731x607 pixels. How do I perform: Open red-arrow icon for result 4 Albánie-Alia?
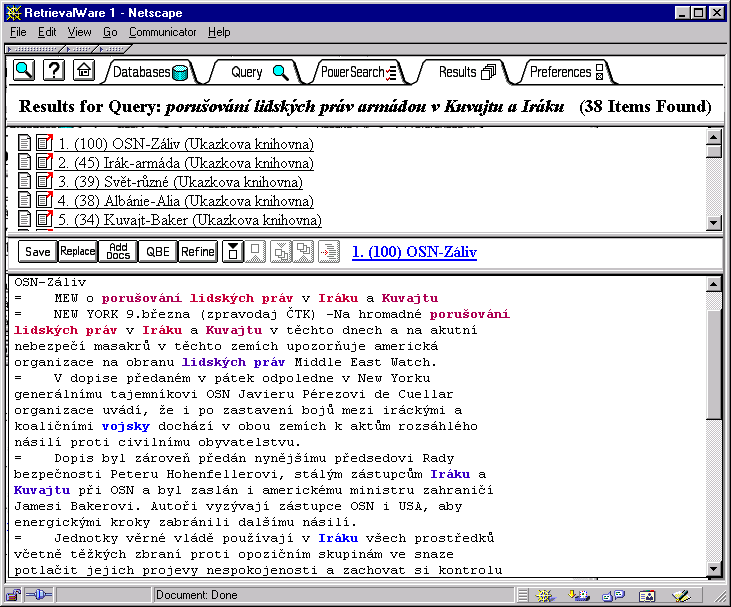[44, 200]
